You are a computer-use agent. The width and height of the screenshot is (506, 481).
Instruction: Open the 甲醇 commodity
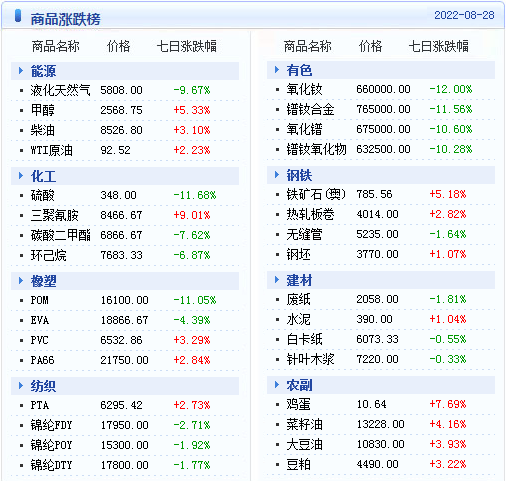42,110
